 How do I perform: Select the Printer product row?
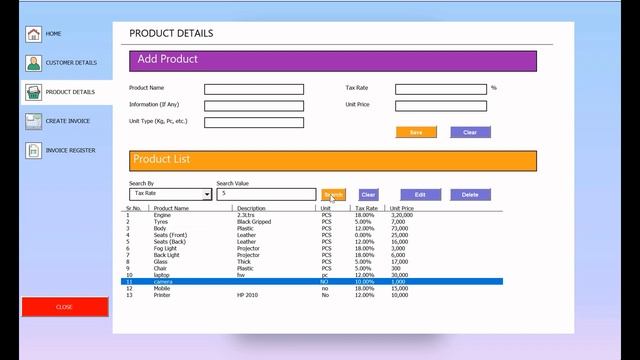pyautogui.click(x=312, y=295)
